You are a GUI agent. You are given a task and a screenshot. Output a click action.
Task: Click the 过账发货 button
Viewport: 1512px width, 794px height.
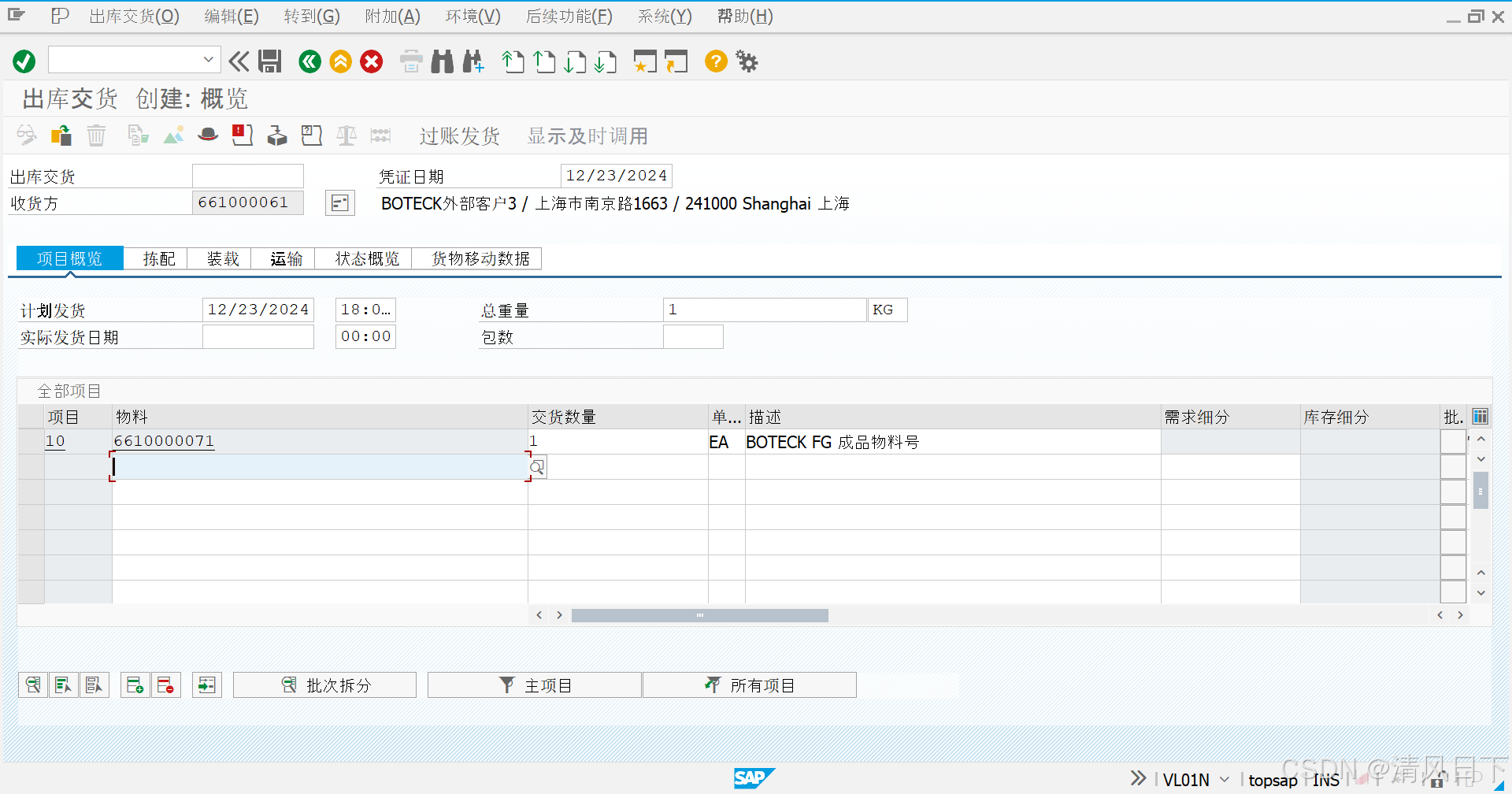460,136
